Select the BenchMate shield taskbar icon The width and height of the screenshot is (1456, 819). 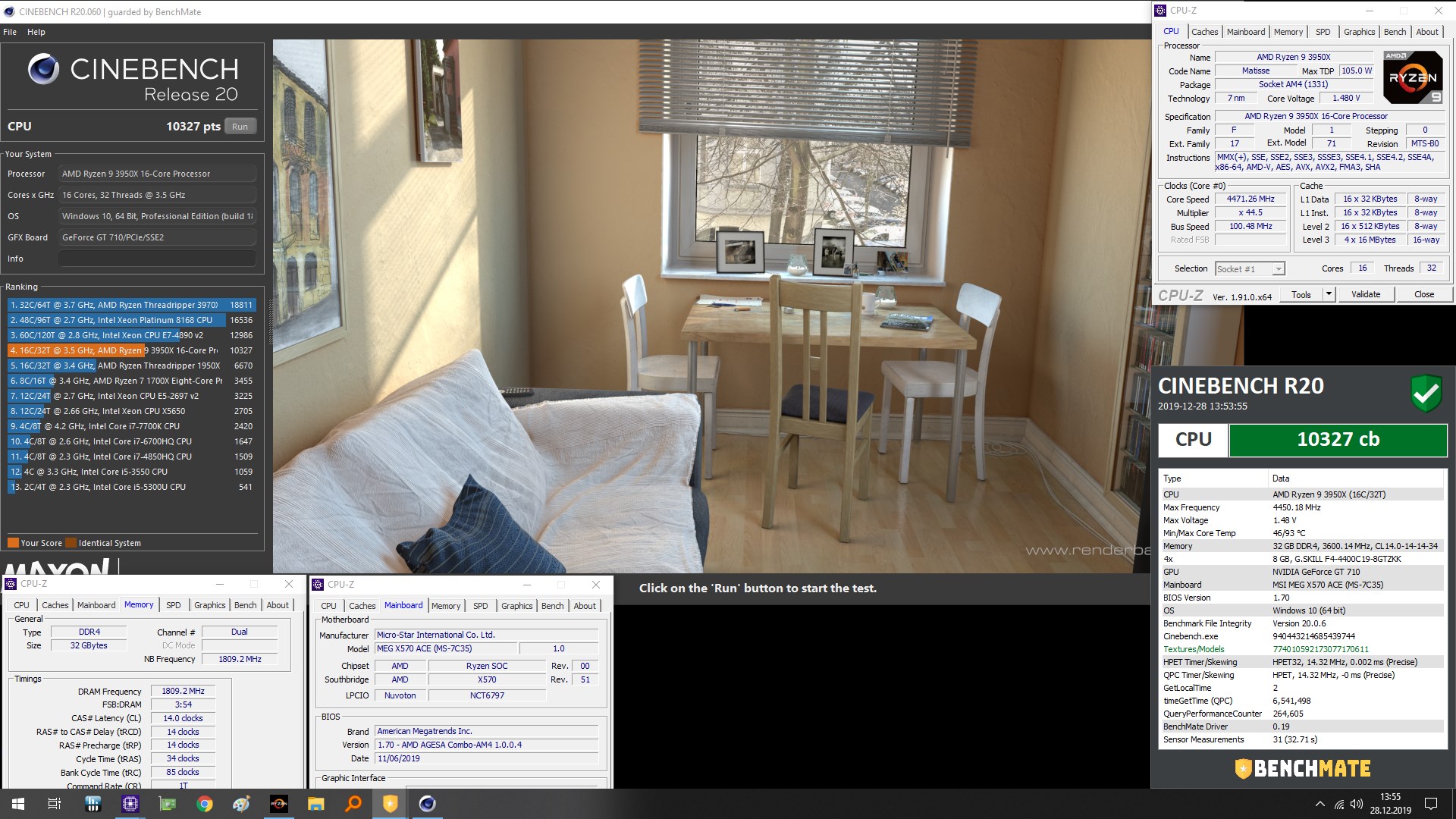pos(390,804)
